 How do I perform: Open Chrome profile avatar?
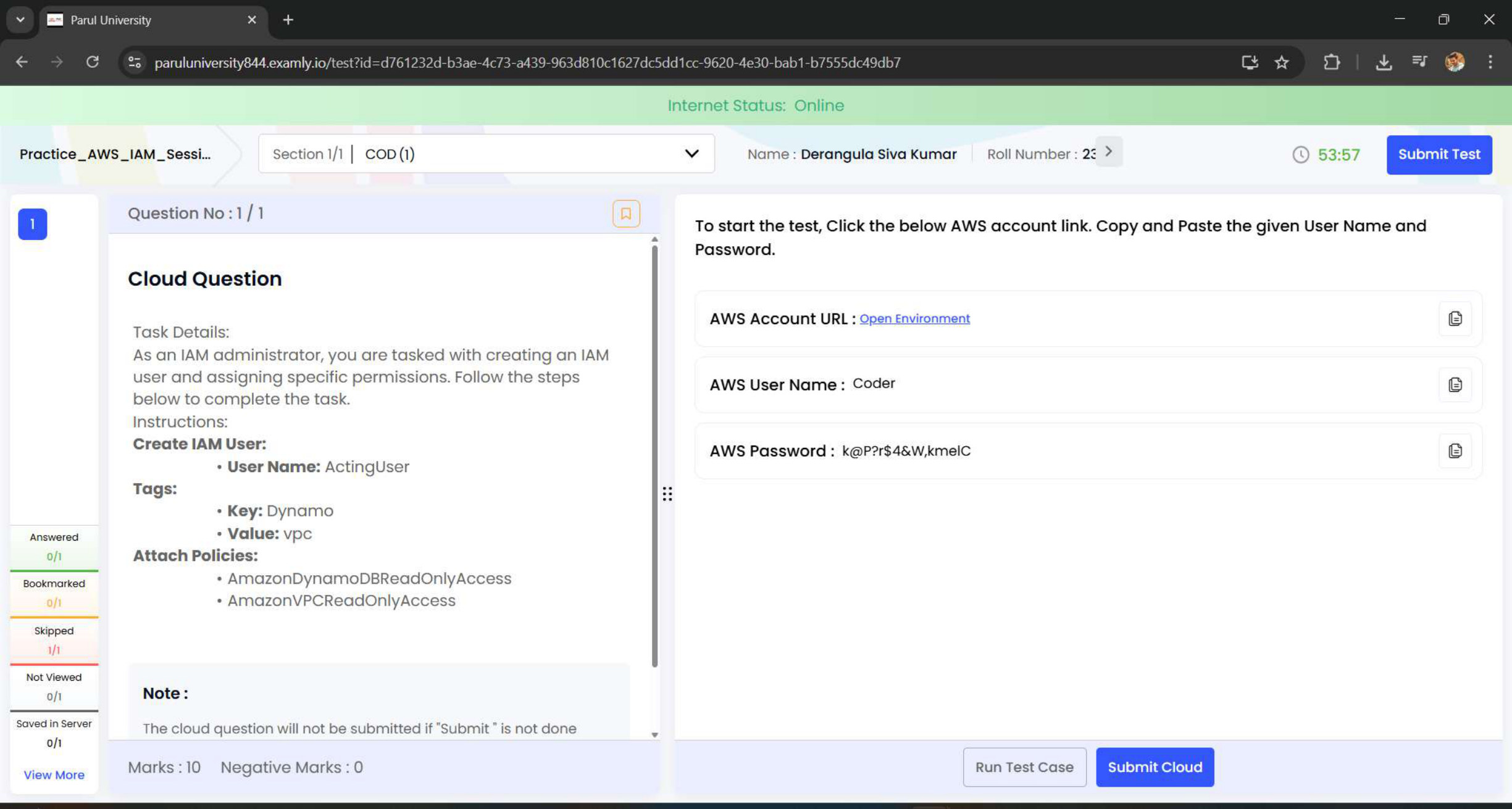point(1455,62)
